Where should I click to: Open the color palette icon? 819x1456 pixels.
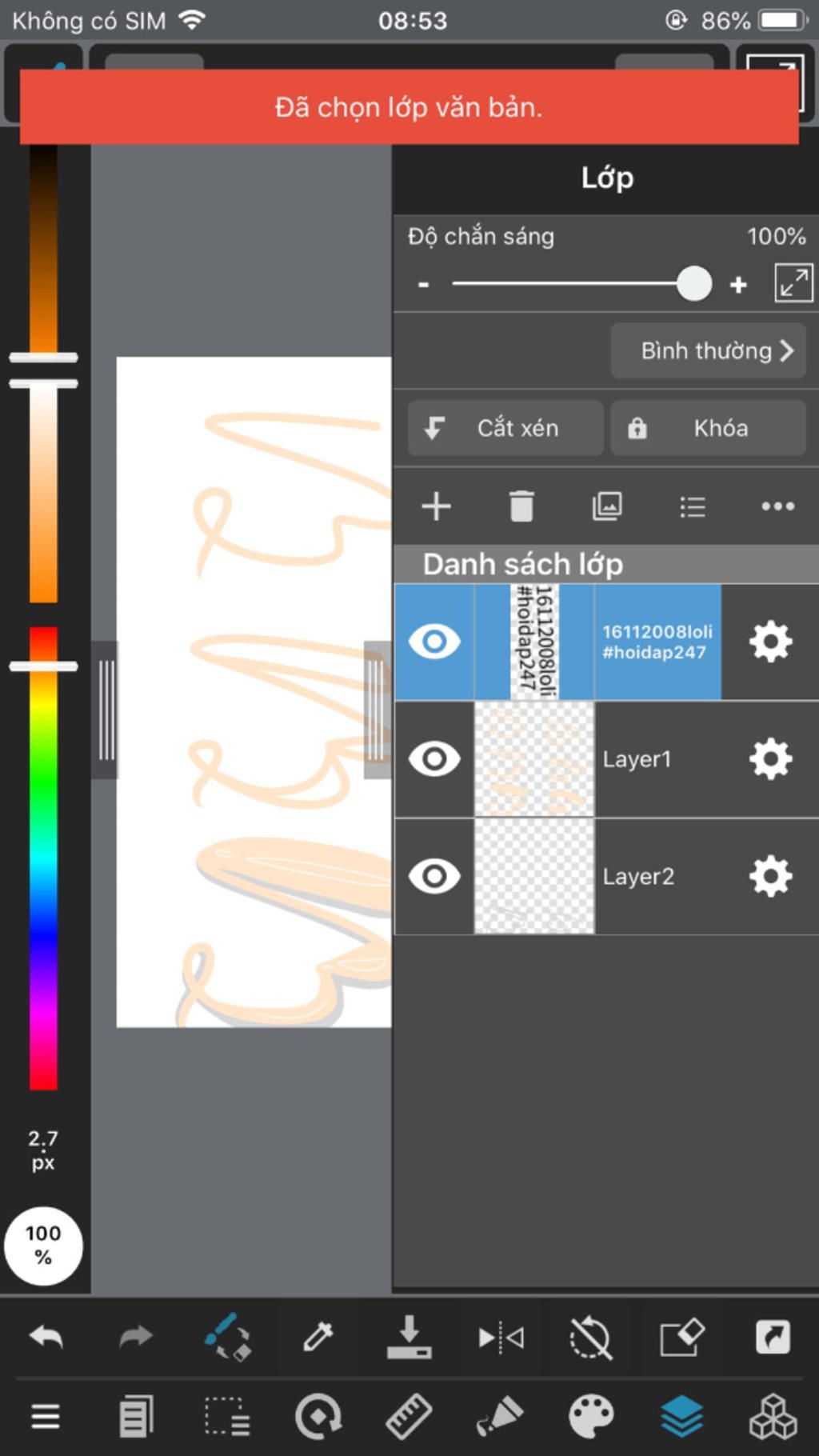[x=591, y=1417]
